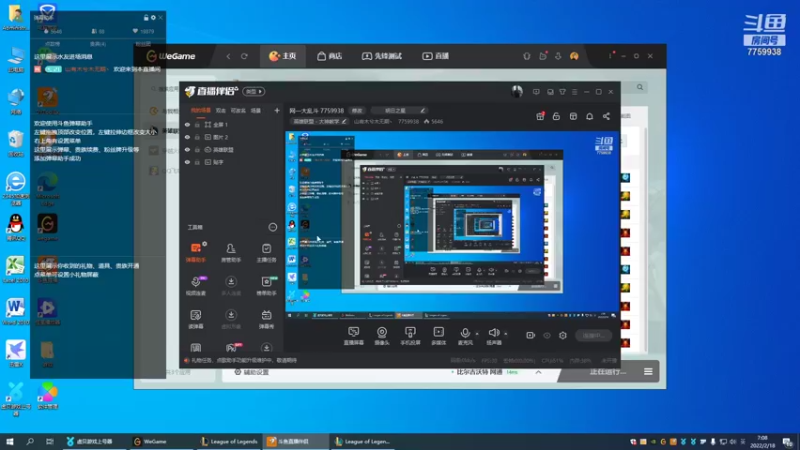
Task: Hide the 图片 2 source
Action: click(187, 137)
